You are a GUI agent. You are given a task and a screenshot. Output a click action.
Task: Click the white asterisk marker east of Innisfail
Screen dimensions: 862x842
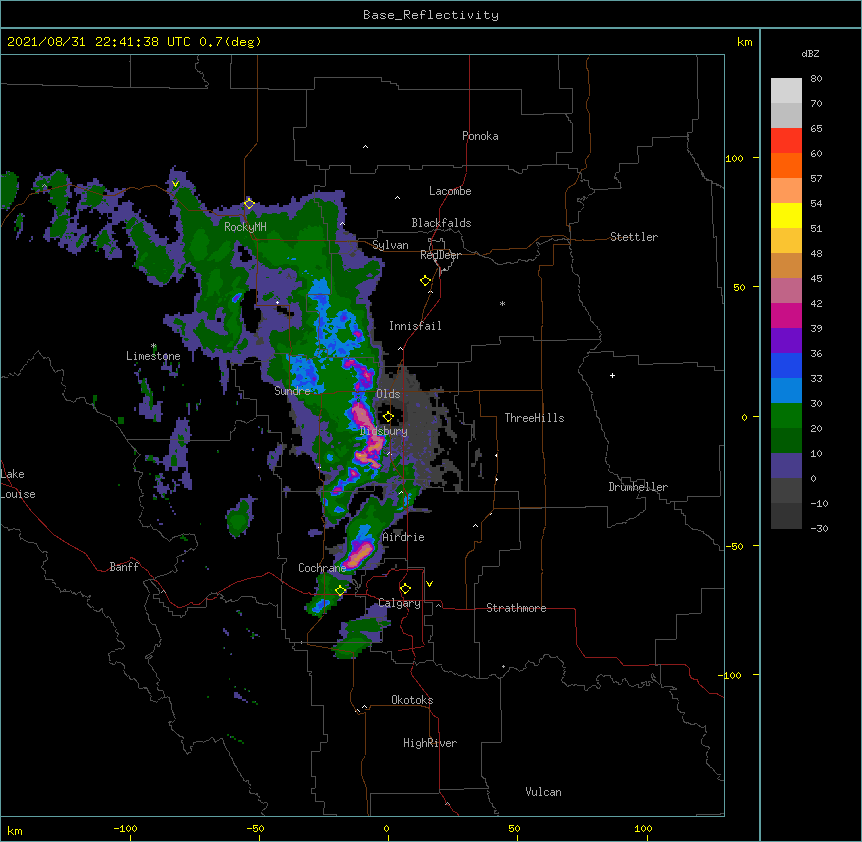pyautogui.click(x=502, y=304)
